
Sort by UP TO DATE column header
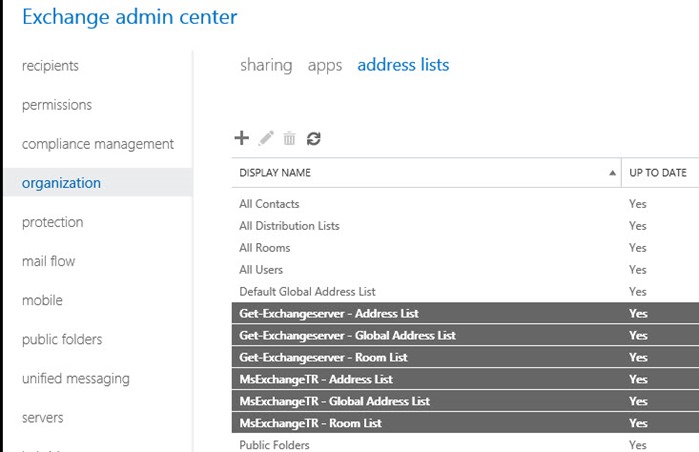(x=658, y=173)
